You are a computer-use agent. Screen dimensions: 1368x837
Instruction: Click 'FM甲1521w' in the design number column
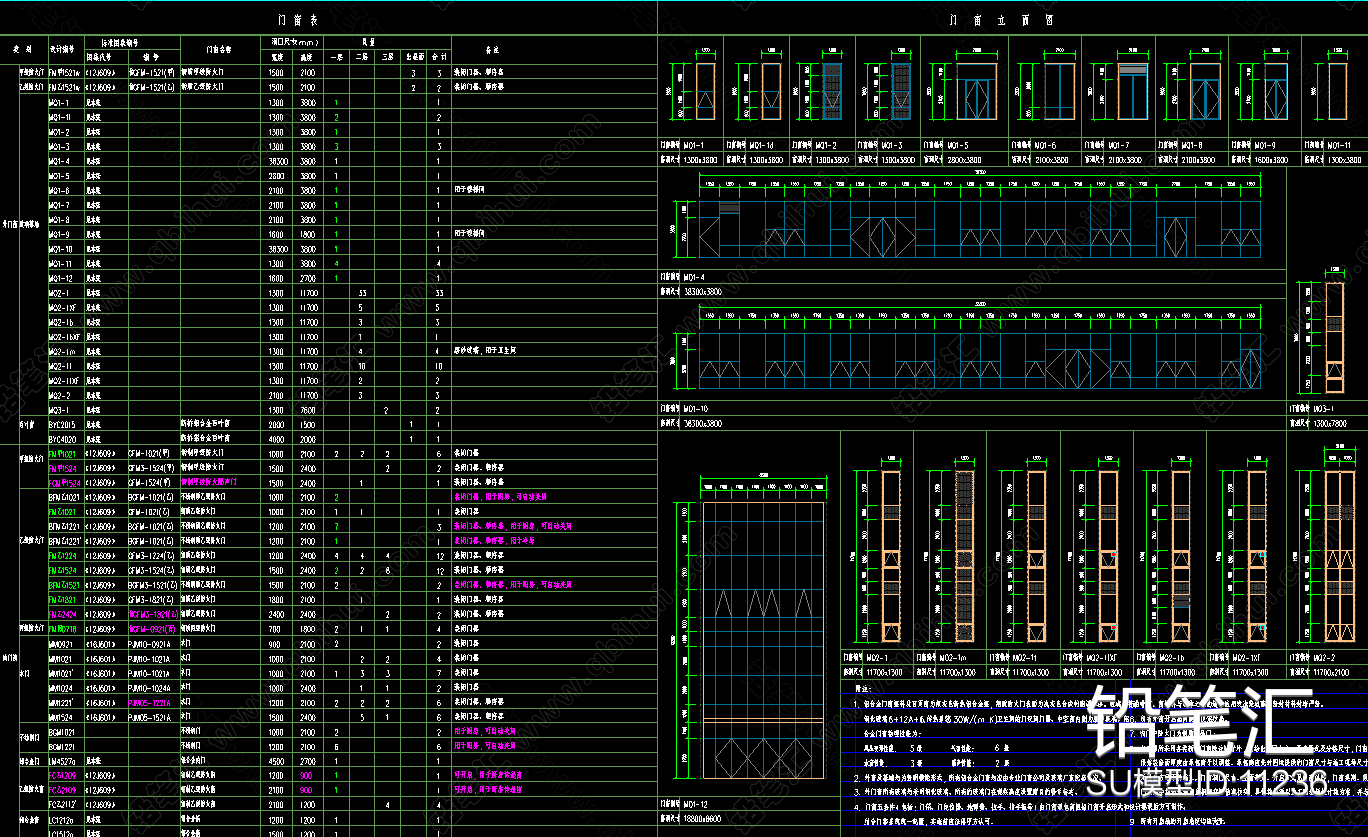[x=64, y=73]
